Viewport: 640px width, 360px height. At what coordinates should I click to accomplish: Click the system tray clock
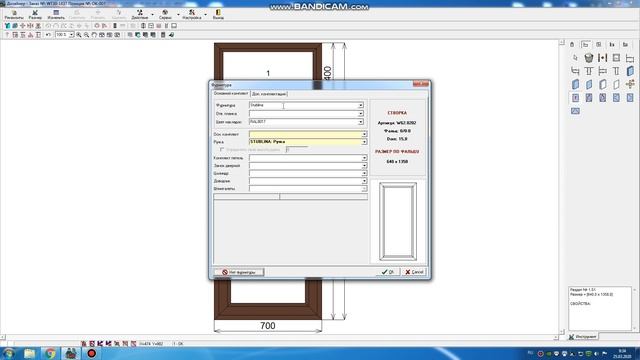pyautogui.click(x=622, y=353)
